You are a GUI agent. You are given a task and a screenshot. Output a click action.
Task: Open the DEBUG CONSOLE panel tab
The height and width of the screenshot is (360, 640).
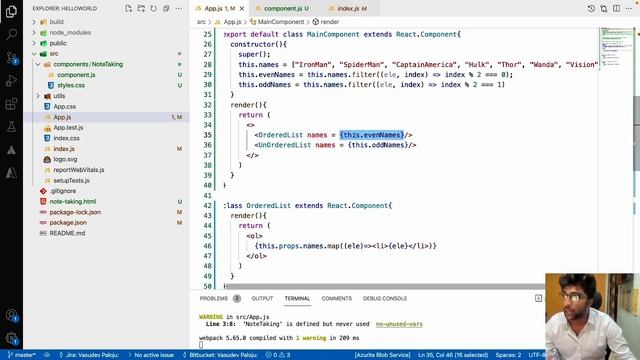pos(385,298)
